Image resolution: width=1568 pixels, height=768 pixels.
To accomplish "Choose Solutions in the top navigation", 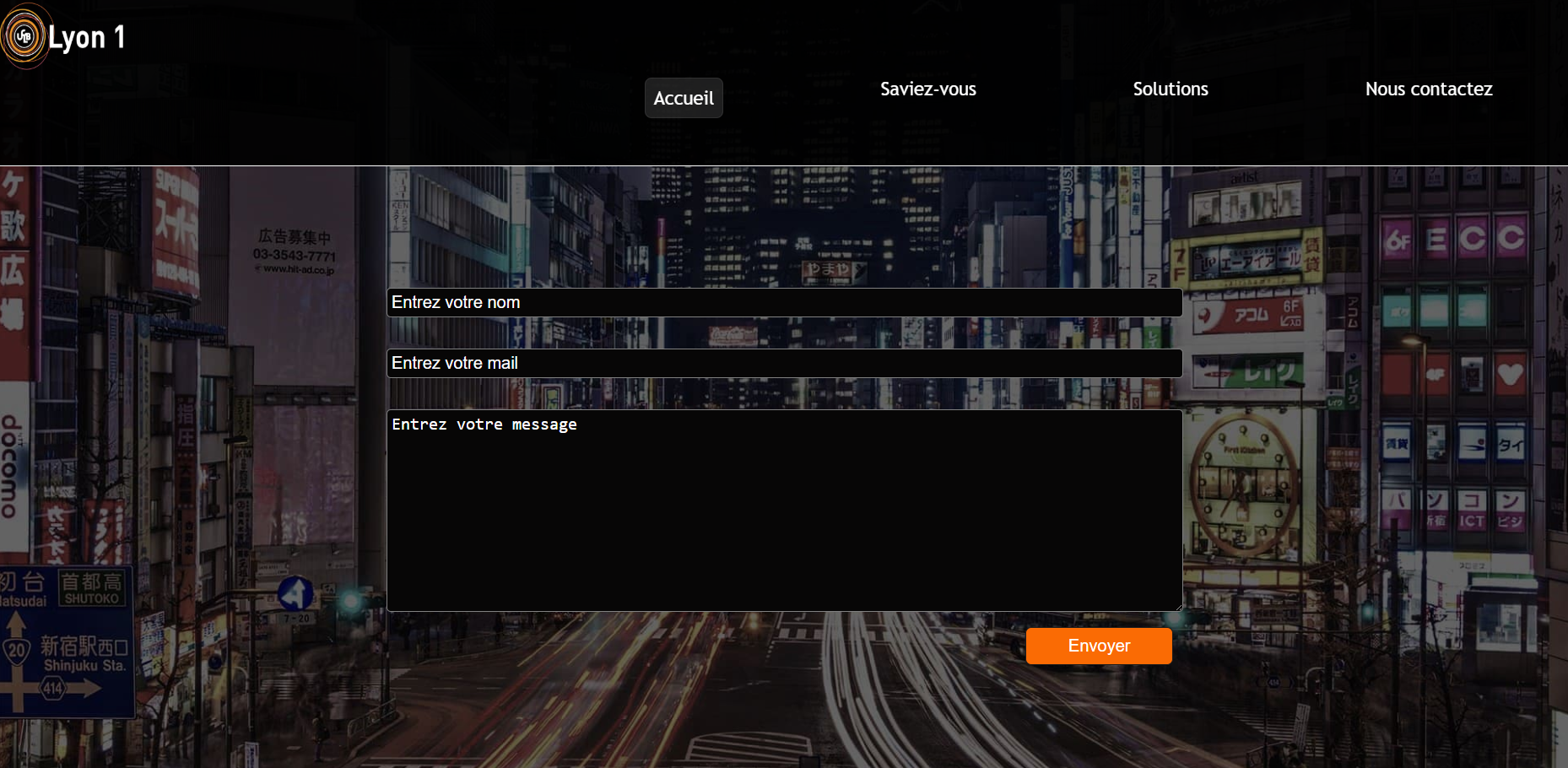I will (1170, 89).
